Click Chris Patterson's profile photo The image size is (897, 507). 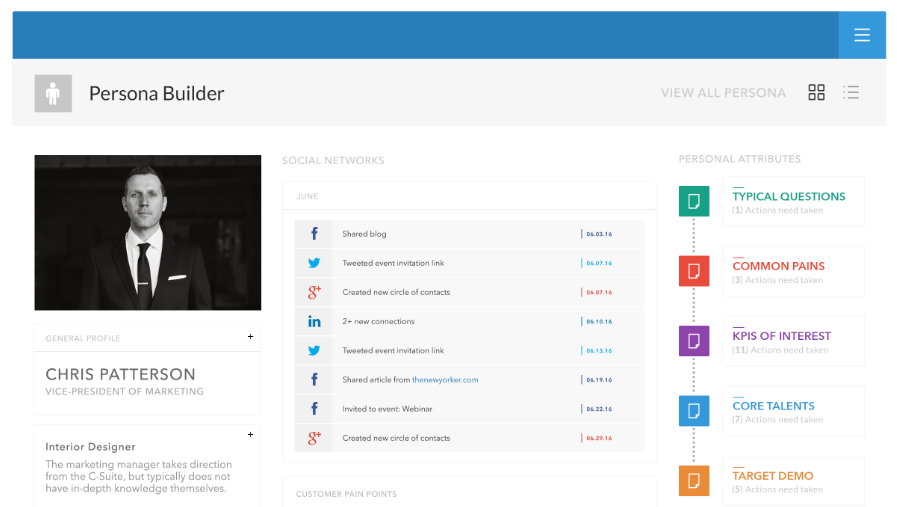[x=148, y=232]
